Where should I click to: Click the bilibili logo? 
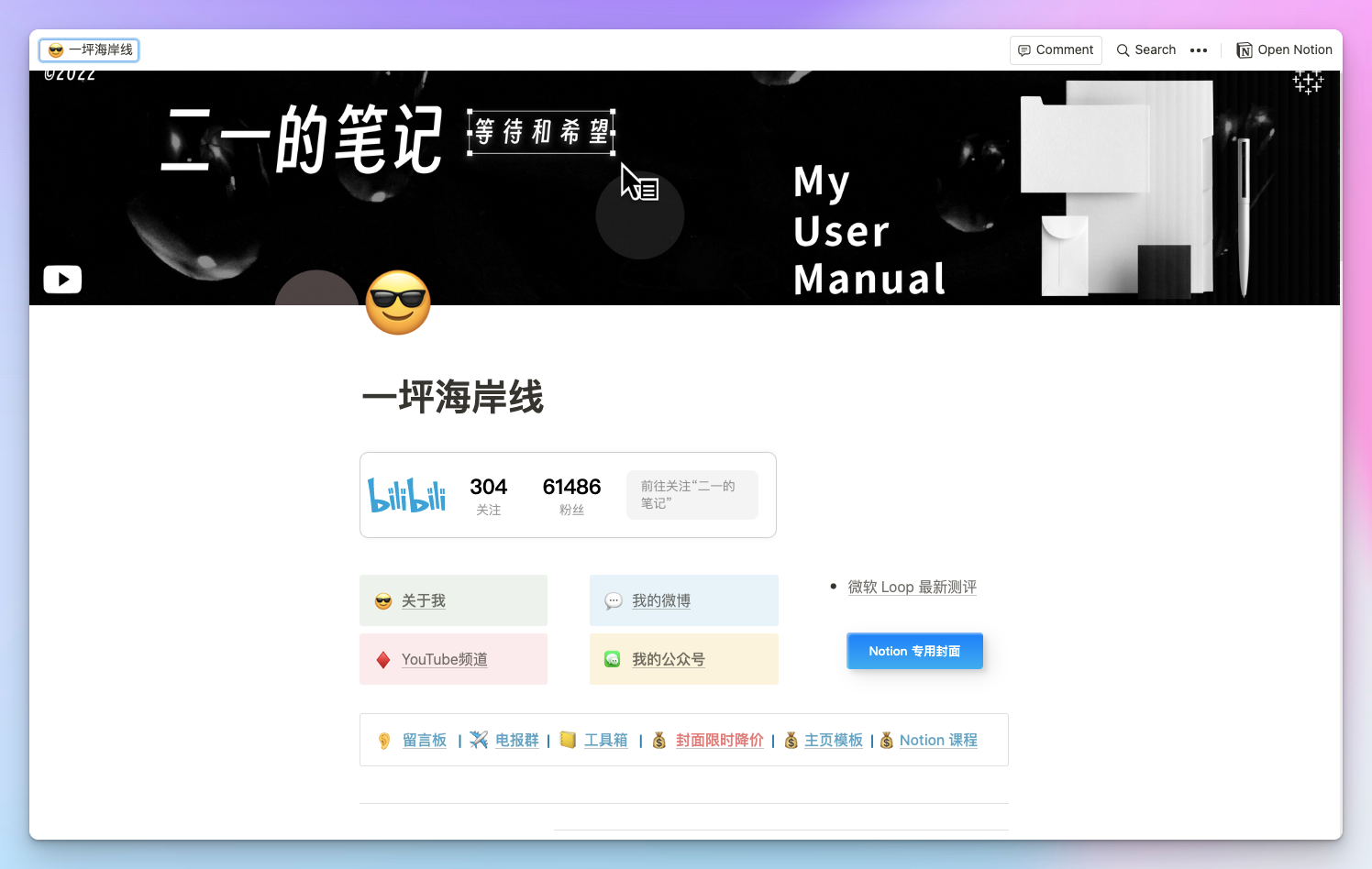pos(407,495)
